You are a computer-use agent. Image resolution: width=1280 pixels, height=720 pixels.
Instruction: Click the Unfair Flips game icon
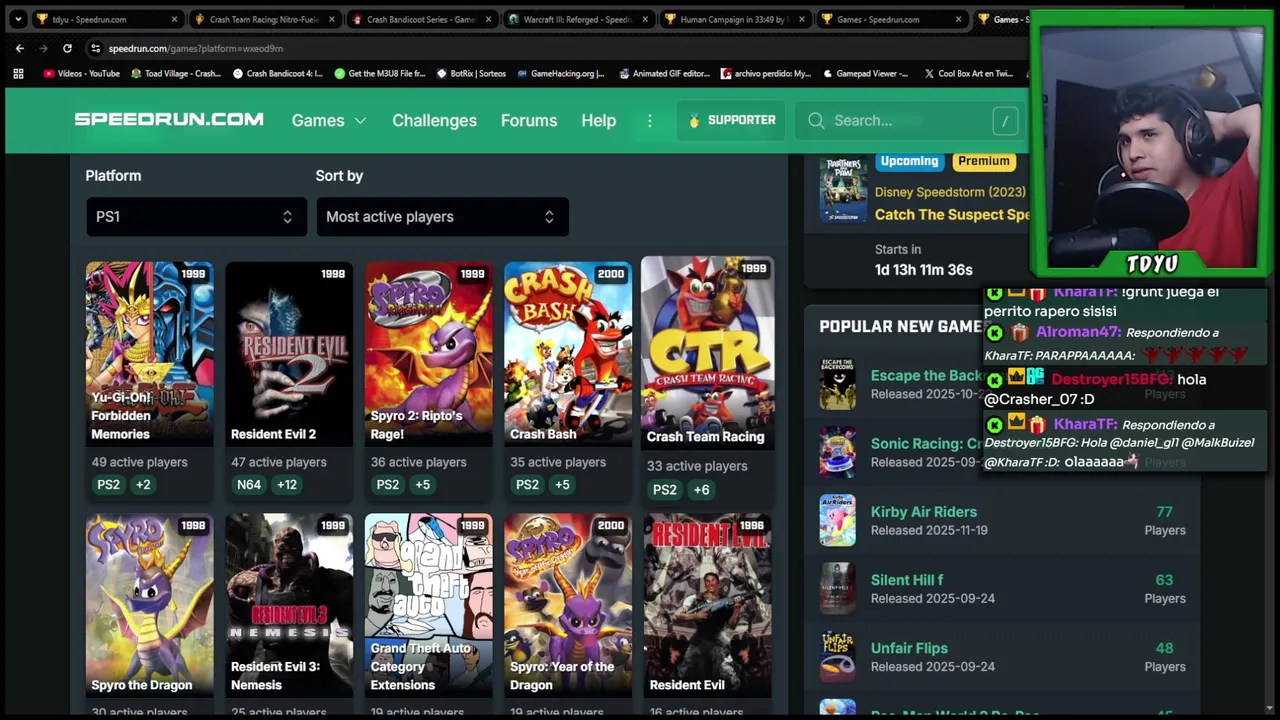838,656
